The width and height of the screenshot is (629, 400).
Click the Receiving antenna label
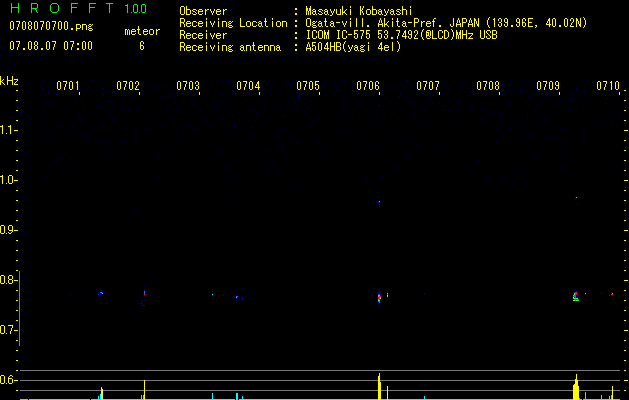coord(230,47)
